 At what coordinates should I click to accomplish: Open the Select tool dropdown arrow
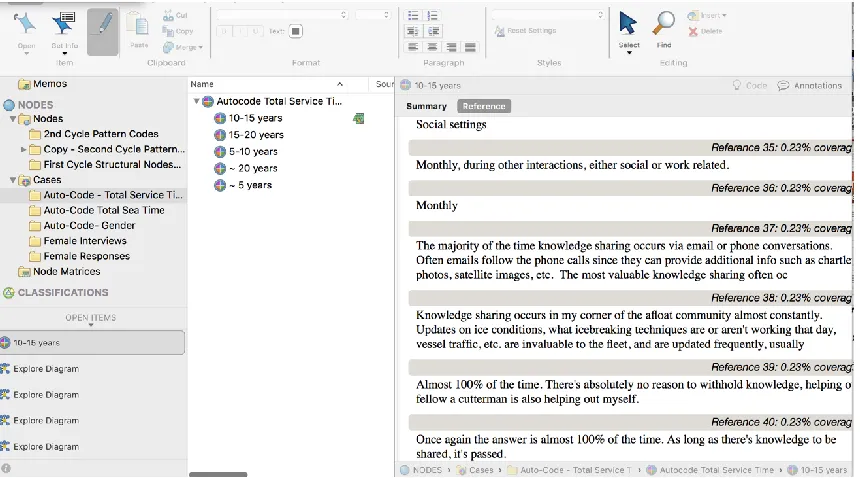(x=629, y=53)
